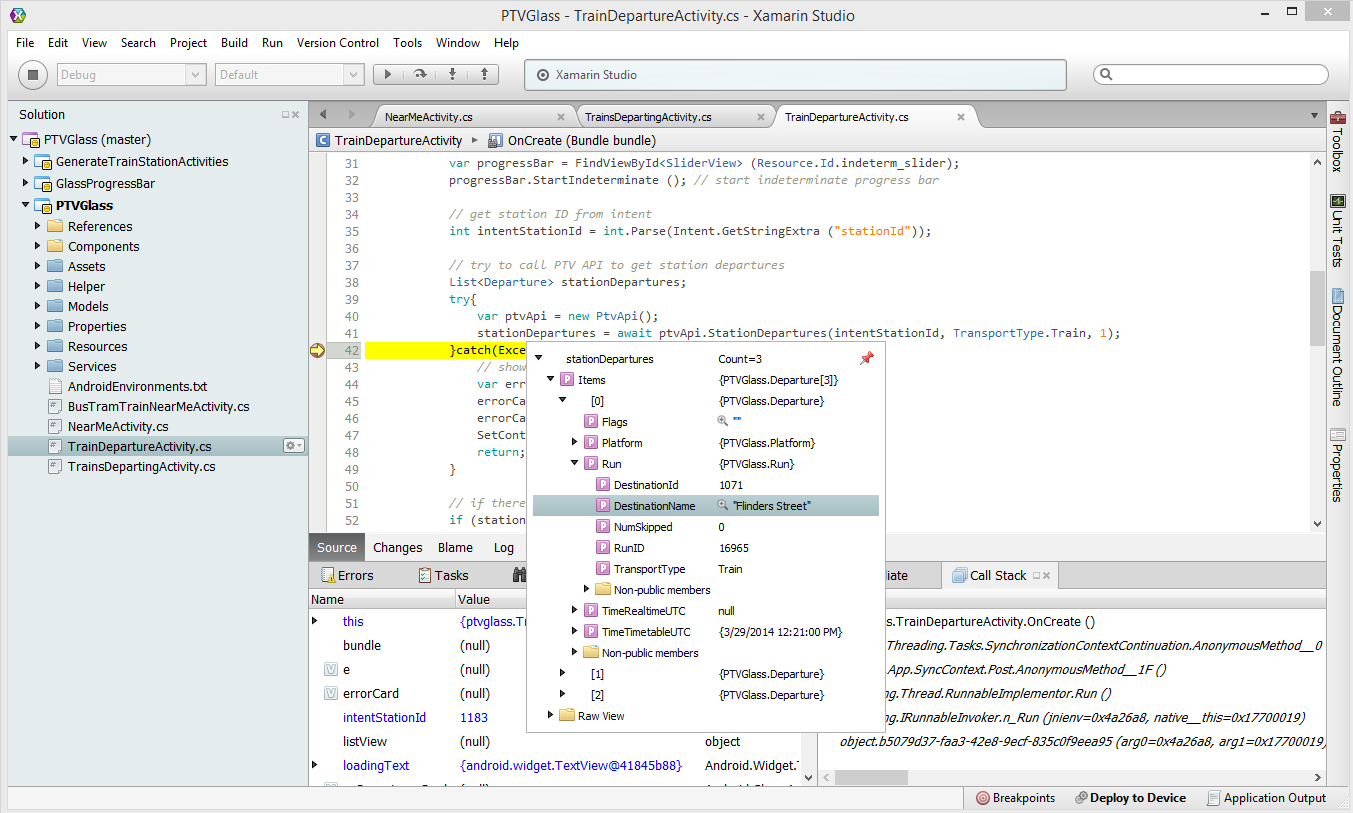Screen dimensions: 1353x813
Task: Expand item [1] in debug tooltip
Action: (x=563, y=673)
